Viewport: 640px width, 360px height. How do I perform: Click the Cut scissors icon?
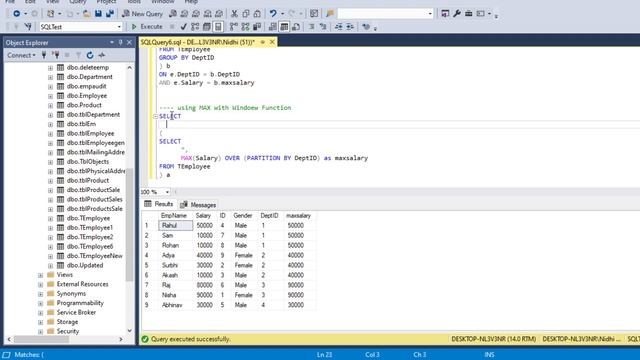234,13
